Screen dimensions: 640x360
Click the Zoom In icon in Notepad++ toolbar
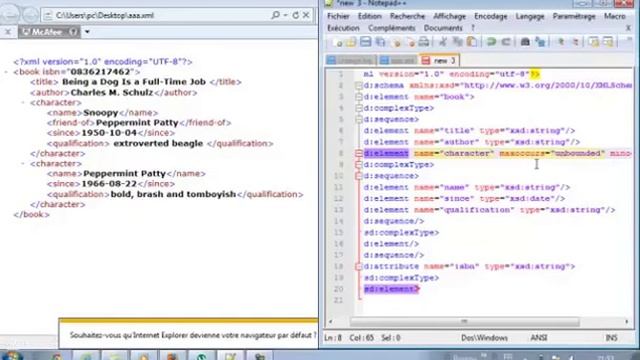click(560, 42)
